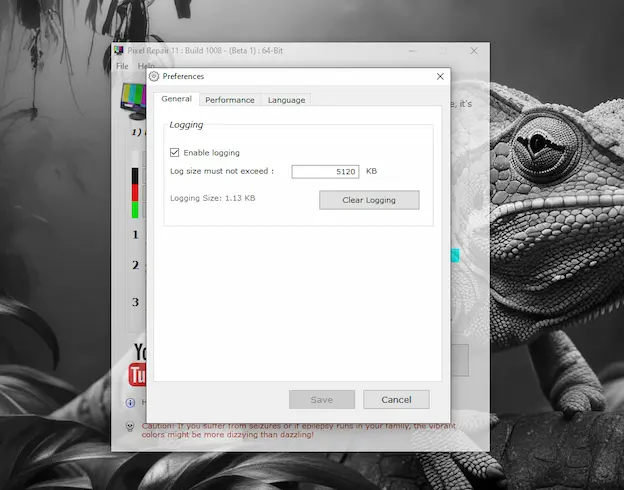624x490 pixels.
Task: Open the File menu in Pixel Repair
Action: click(122, 66)
